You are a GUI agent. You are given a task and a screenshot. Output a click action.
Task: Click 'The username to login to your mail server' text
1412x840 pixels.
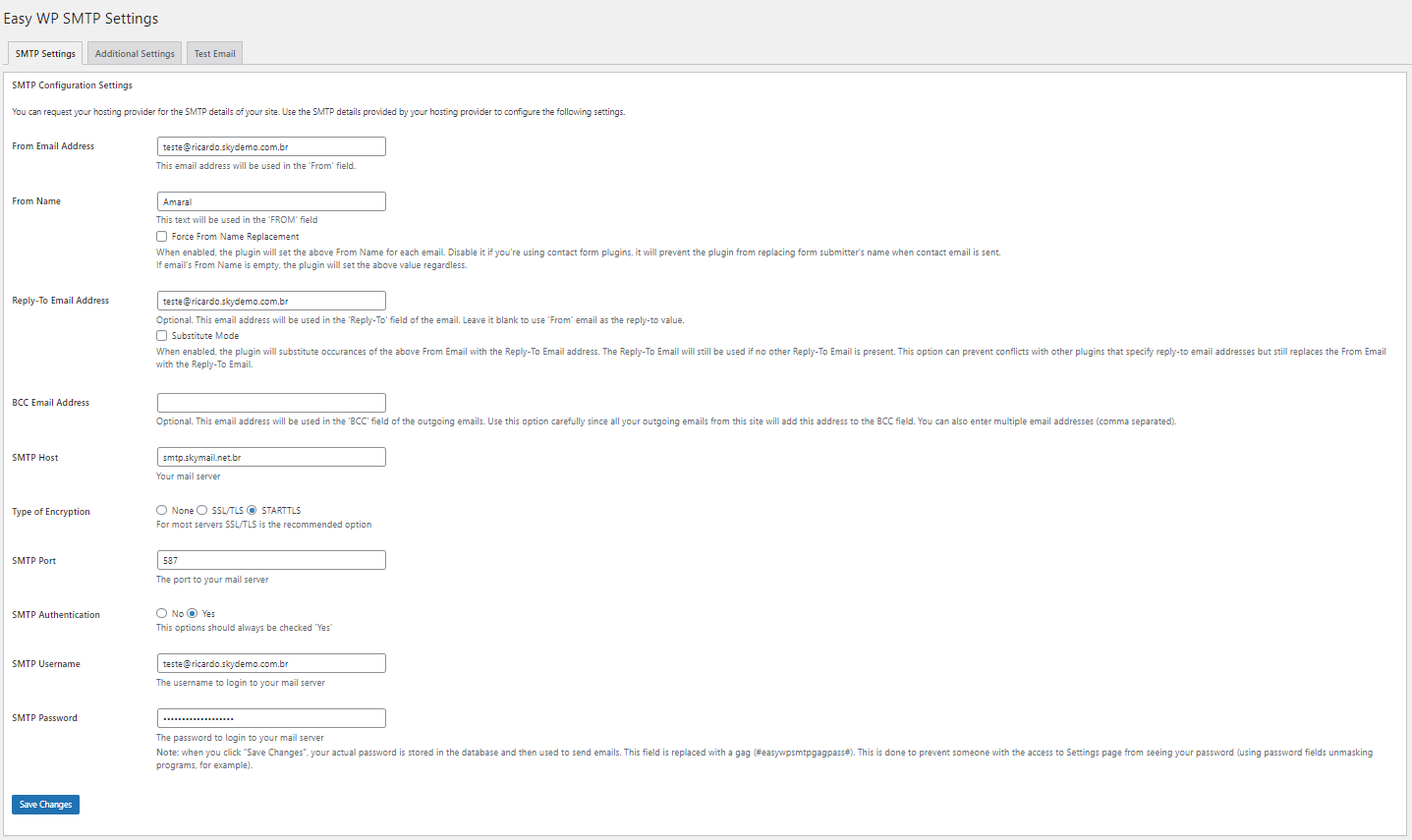point(241,683)
